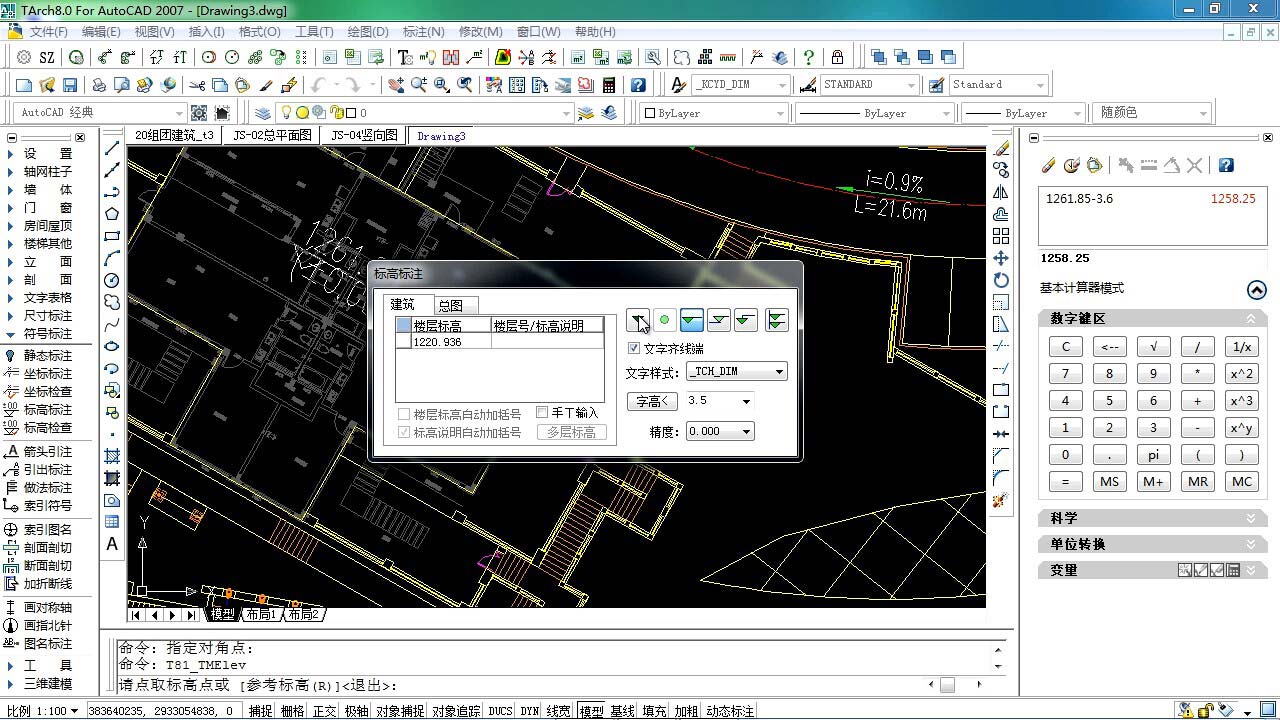Open the 精度 0.000 dropdown

coord(719,431)
